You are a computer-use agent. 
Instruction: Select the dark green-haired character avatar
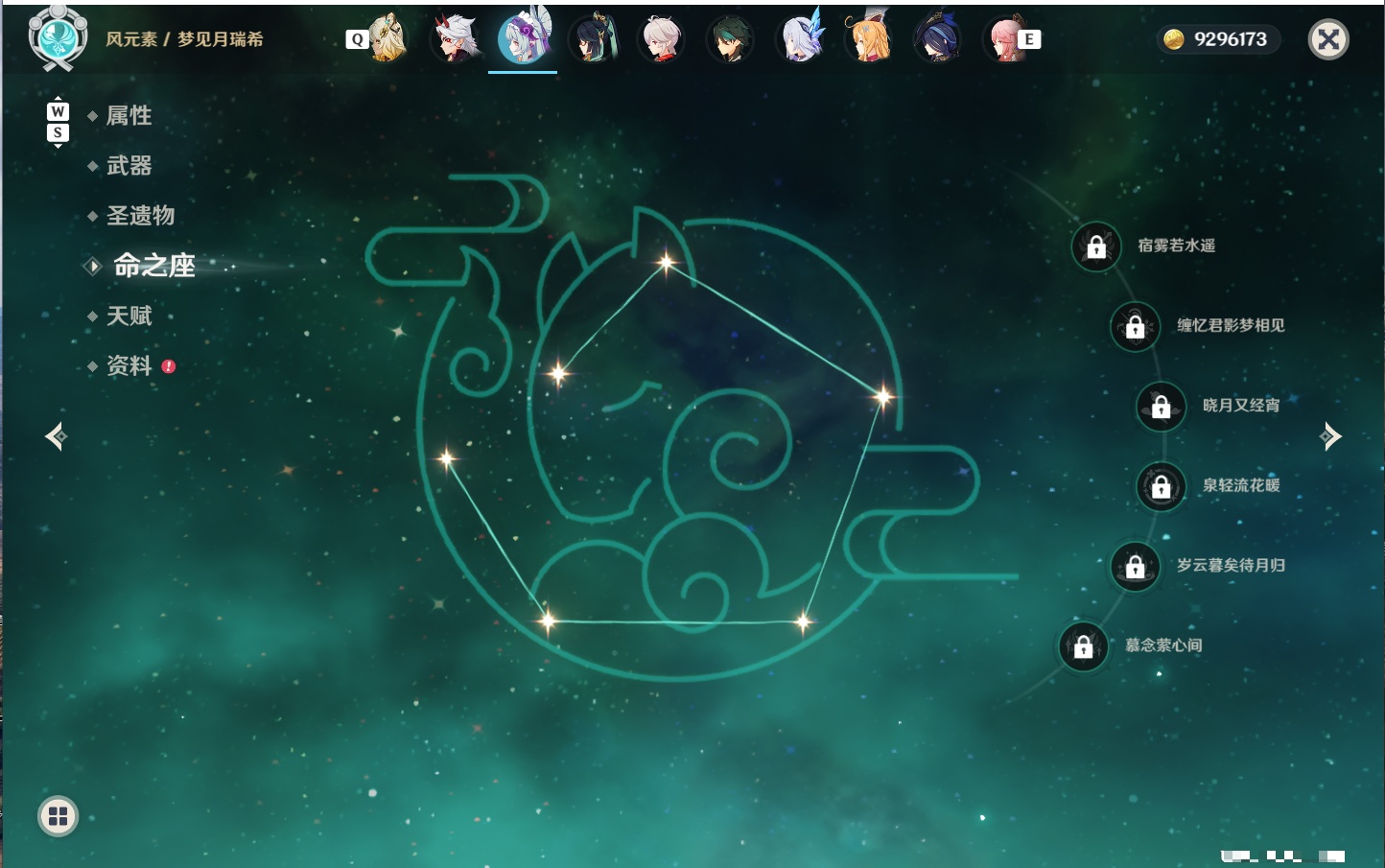730,38
